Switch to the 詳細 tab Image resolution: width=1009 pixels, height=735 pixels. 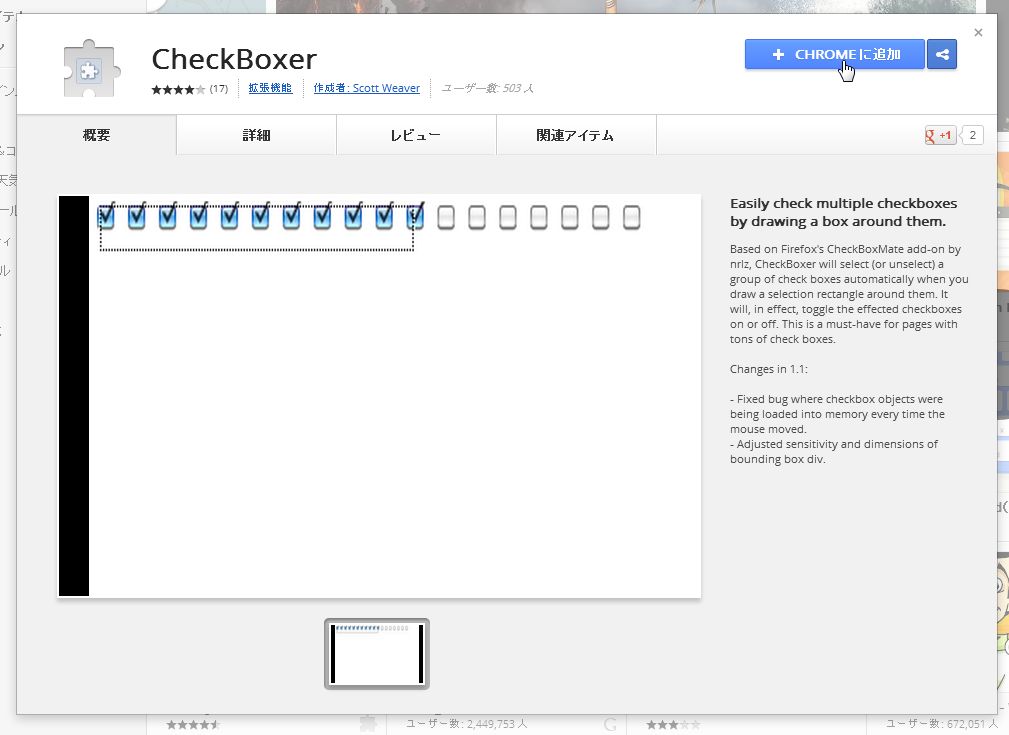pyautogui.click(x=256, y=135)
